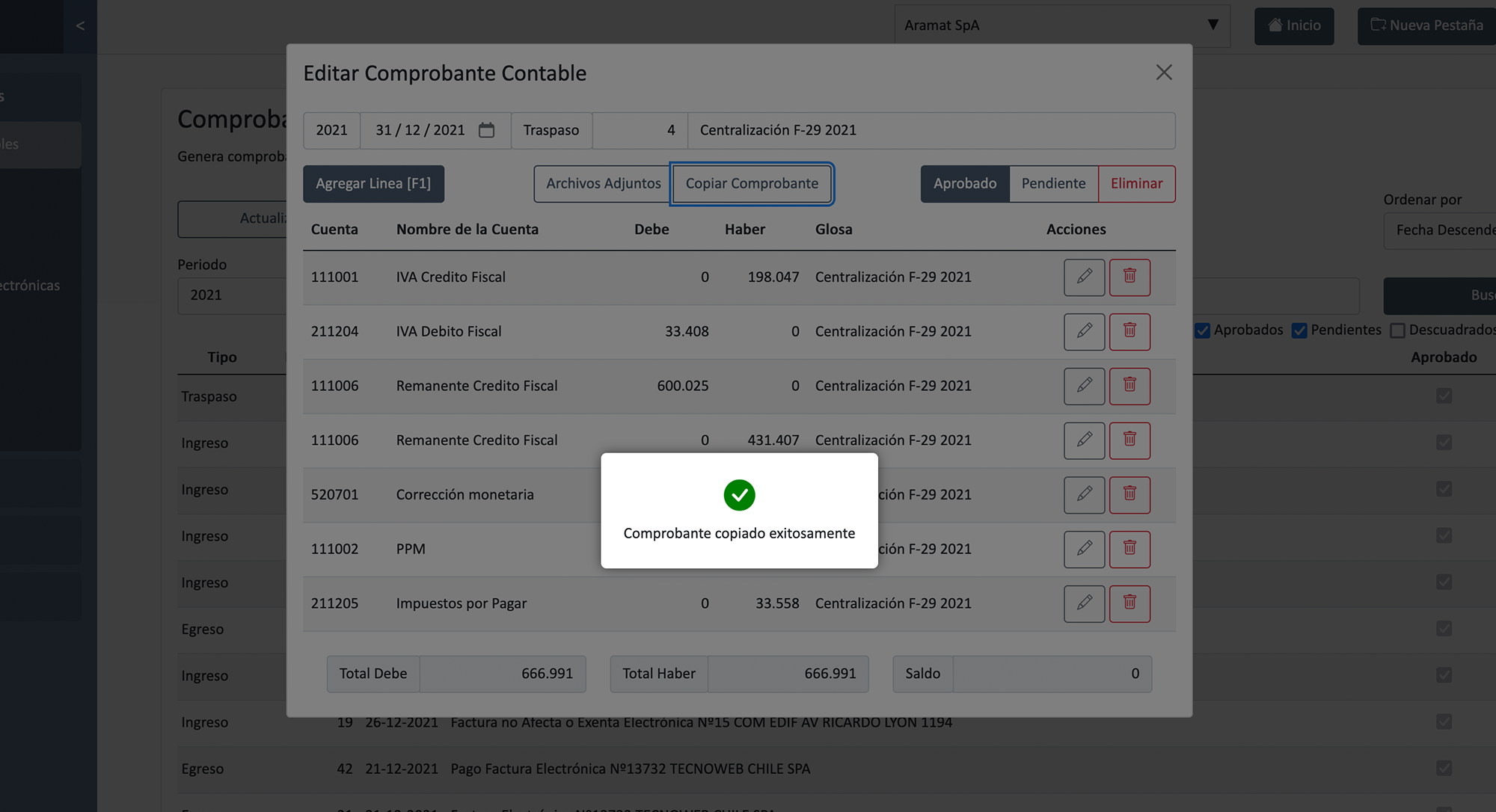Toggle the Aprobados checkbox filter

[x=1202, y=330]
